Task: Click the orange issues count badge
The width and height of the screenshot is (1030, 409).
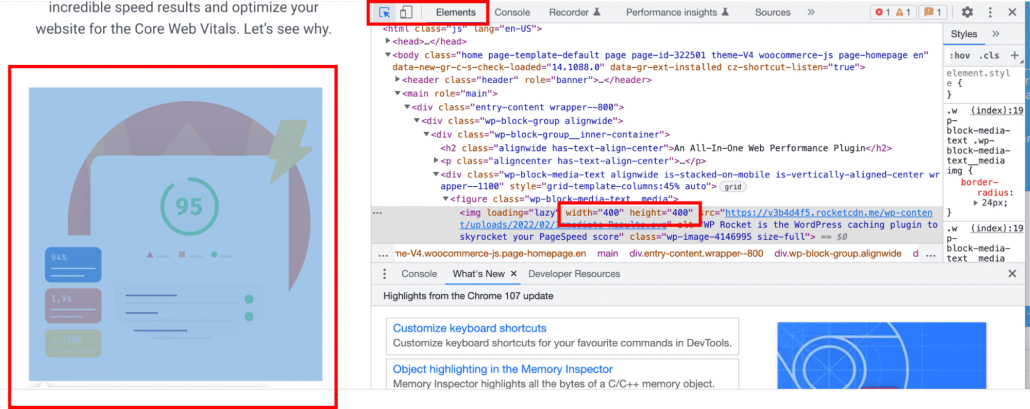Action: tap(931, 12)
